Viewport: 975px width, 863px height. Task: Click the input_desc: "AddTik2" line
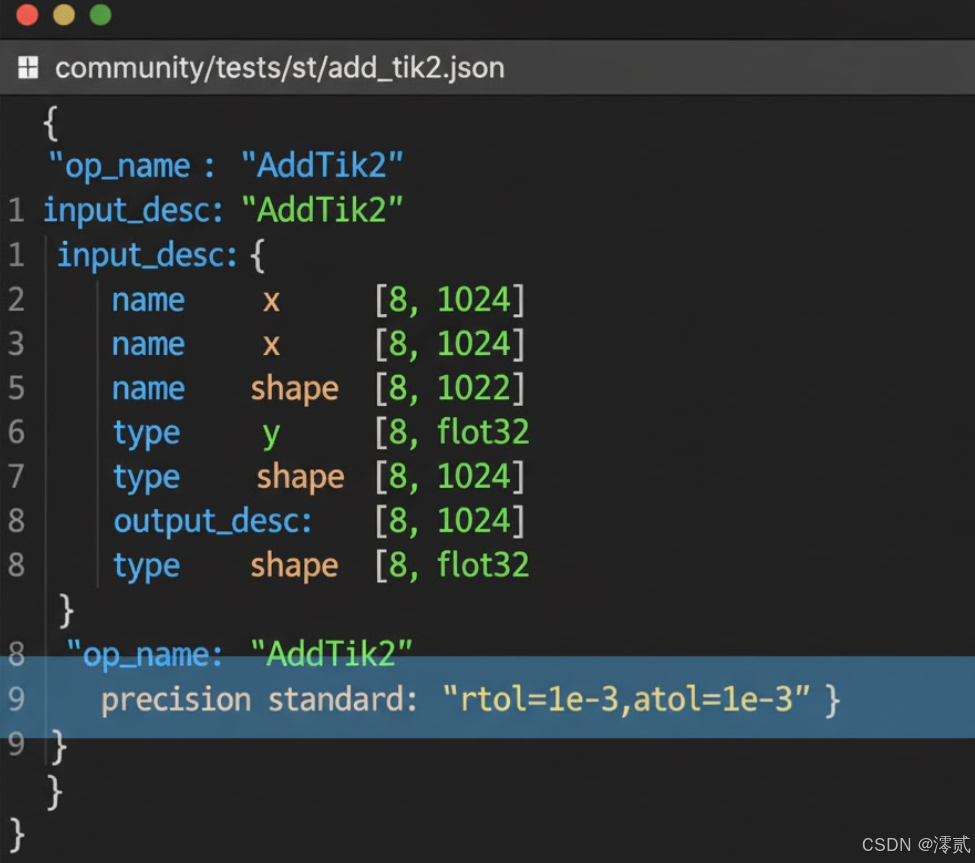click(223, 210)
